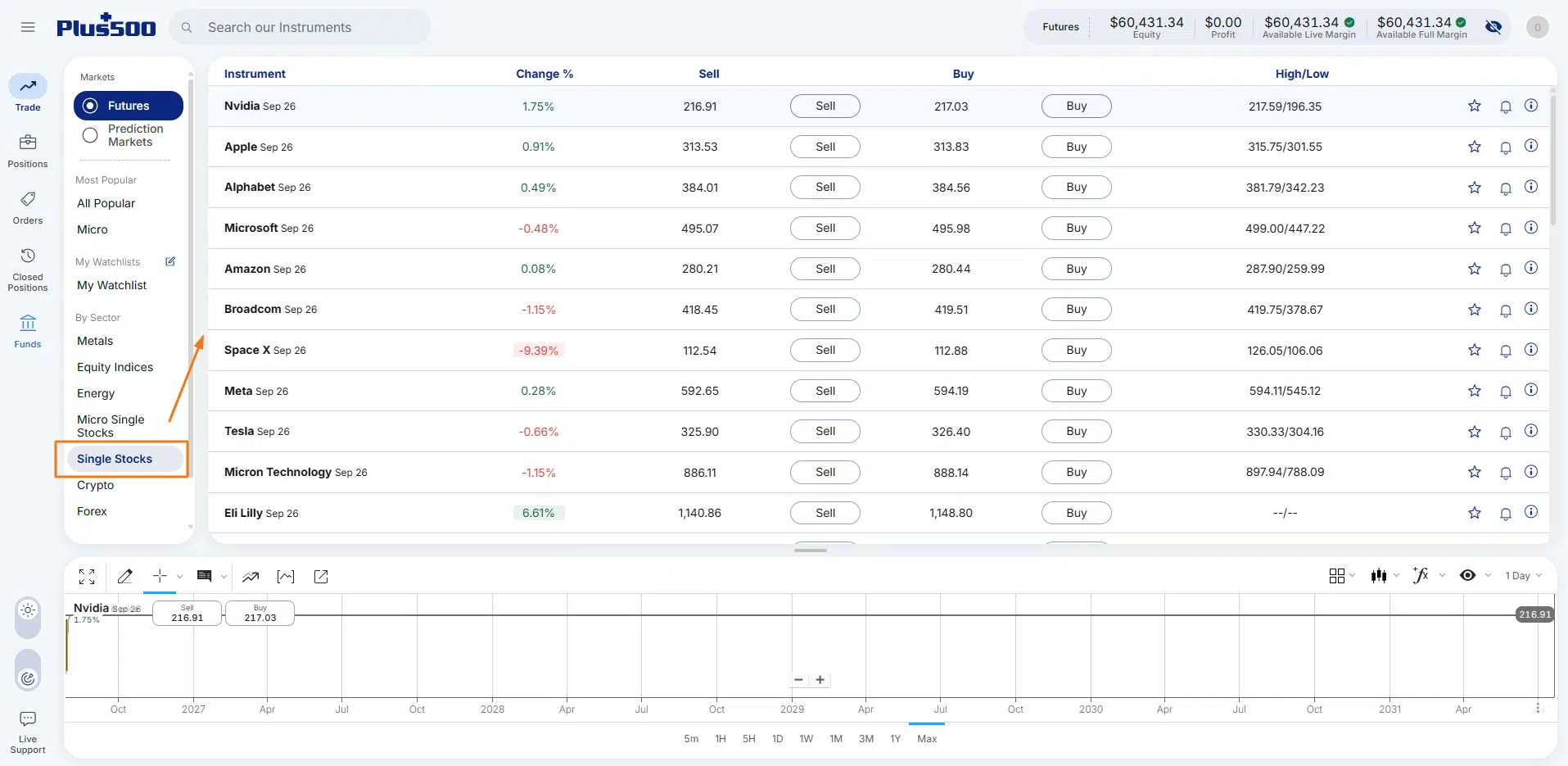This screenshot has width=1568, height=766.
Task: Open the hamburger menu icon
Action: click(x=28, y=27)
